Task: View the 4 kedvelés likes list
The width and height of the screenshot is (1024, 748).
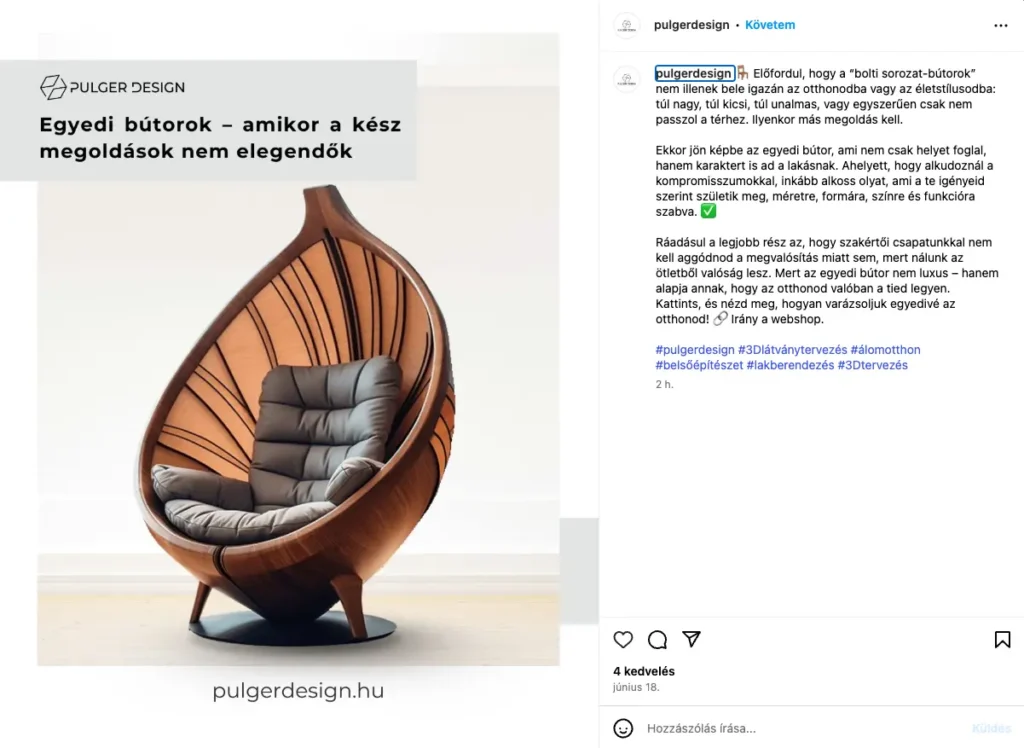Action: click(644, 671)
